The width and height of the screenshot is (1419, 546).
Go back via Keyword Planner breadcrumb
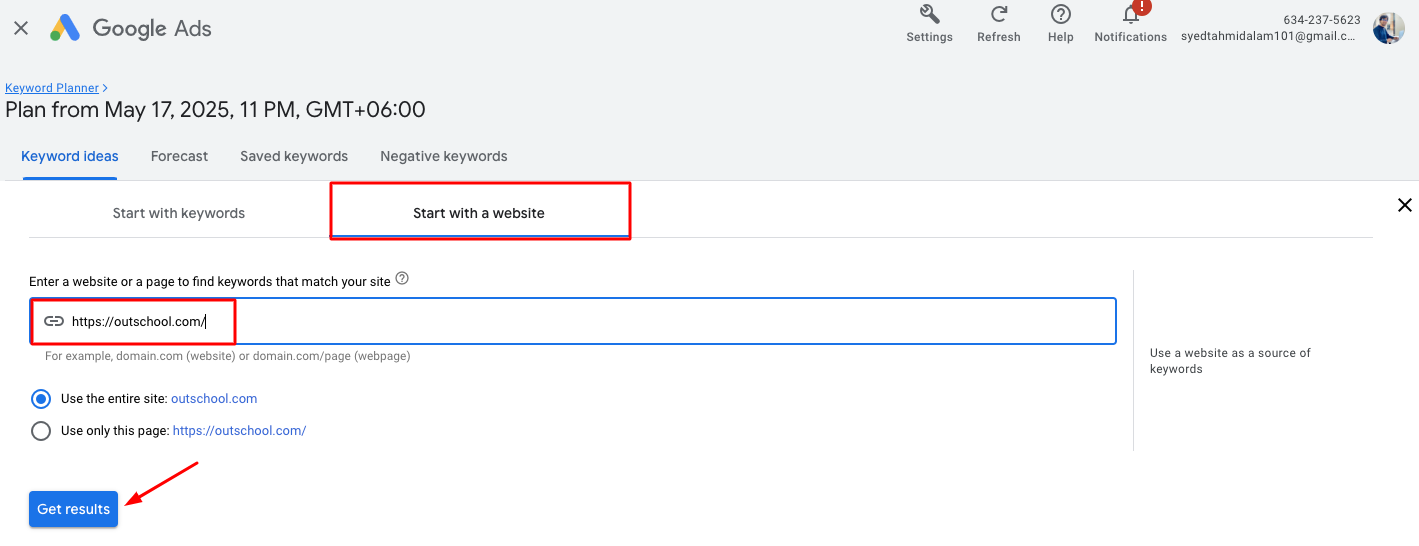click(52, 88)
